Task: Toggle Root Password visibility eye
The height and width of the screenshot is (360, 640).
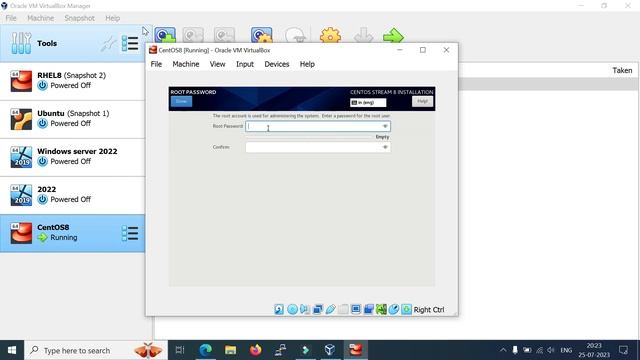Action: pos(384,126)
